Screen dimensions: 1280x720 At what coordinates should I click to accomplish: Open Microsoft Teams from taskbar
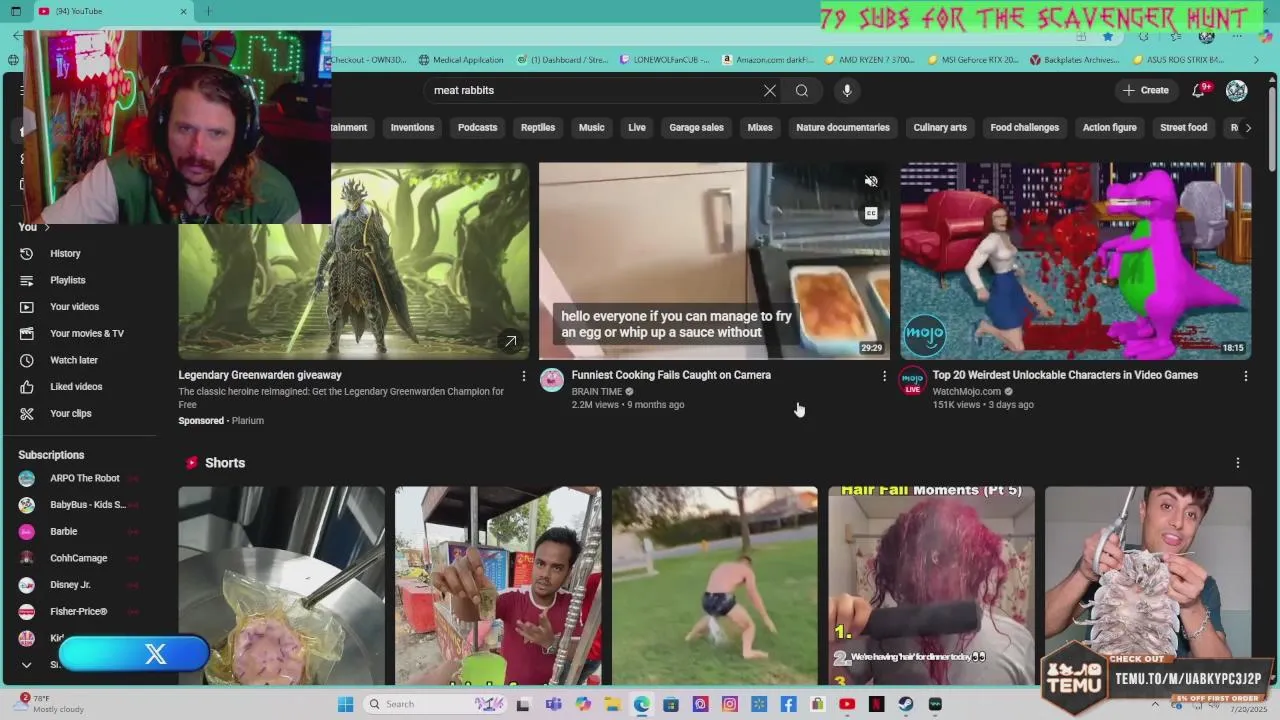pyautogui.click(x=553, y=704)
